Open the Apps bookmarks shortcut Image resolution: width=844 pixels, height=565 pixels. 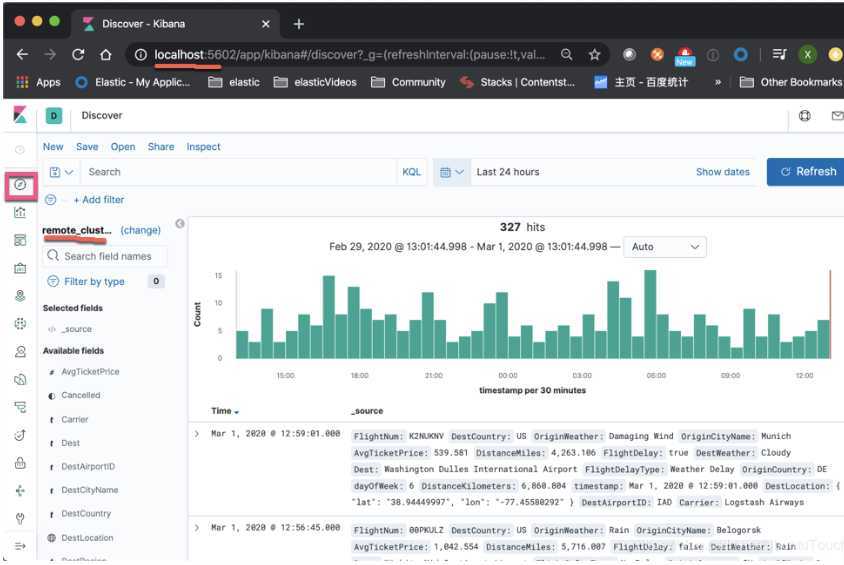point(39,82)
